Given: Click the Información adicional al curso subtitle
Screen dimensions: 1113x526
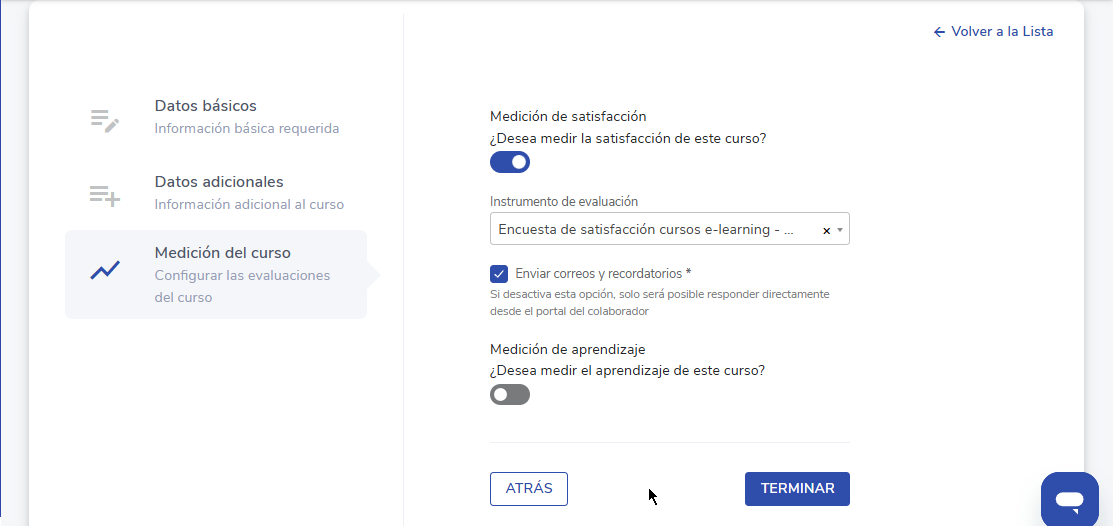Looking at the screenshot, I should 248,205.
